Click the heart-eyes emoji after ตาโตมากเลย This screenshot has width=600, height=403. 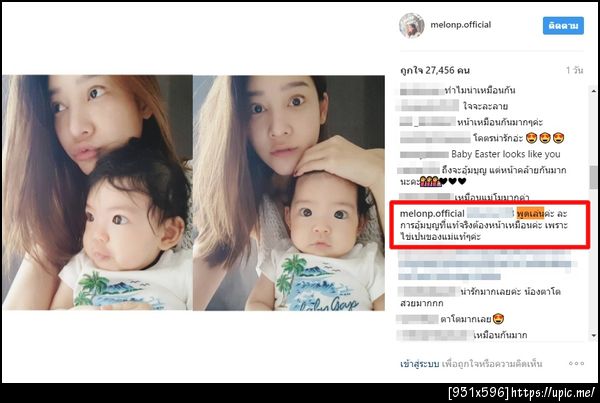498,319
